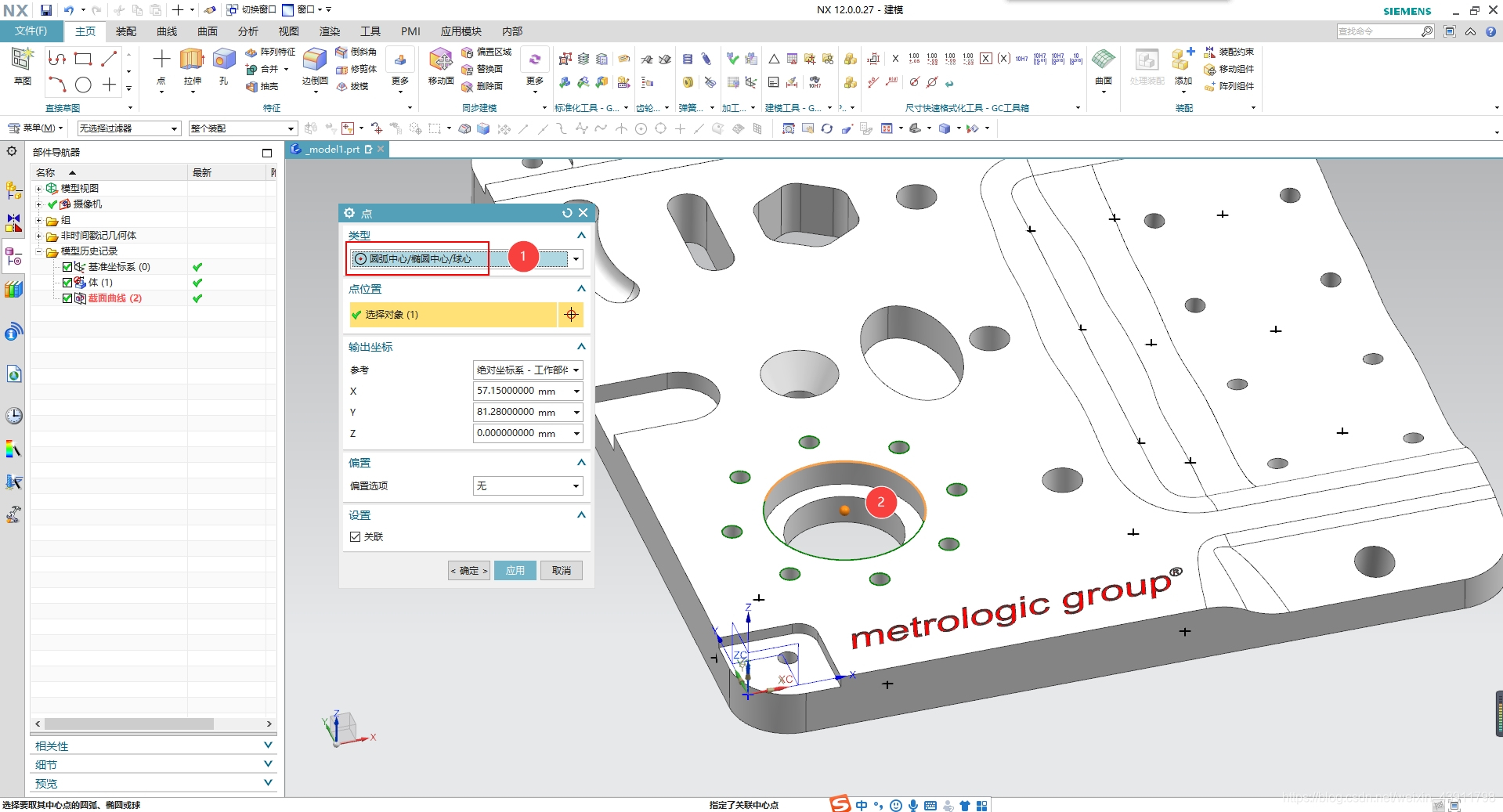
Task: Open the Assembly Navigator sidebar tab
Action: (13, 190)
